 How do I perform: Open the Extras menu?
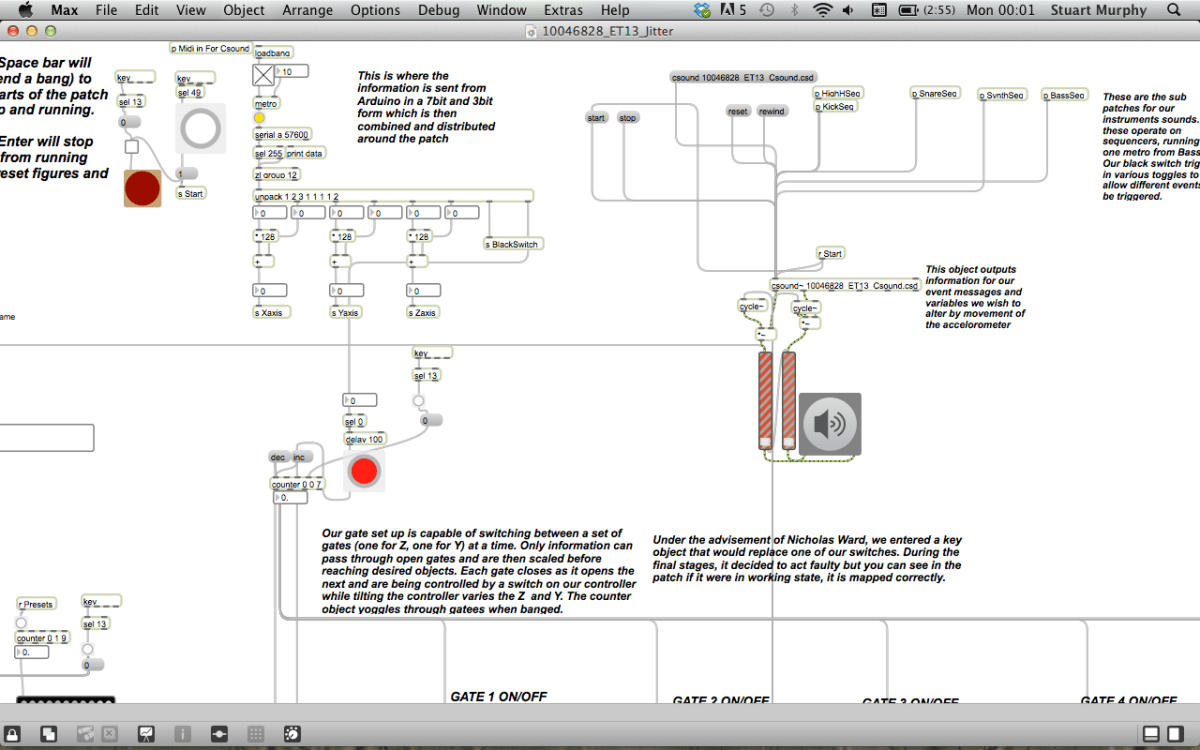(563, 10)
